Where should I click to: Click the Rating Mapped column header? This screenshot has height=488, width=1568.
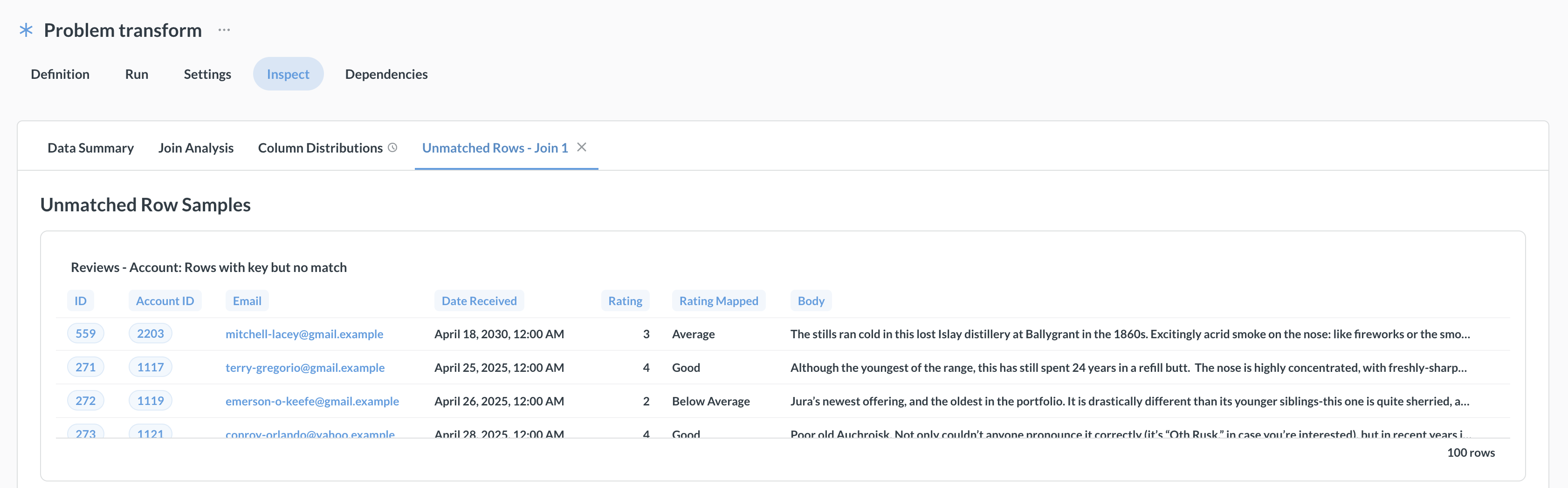pos(718,301)
